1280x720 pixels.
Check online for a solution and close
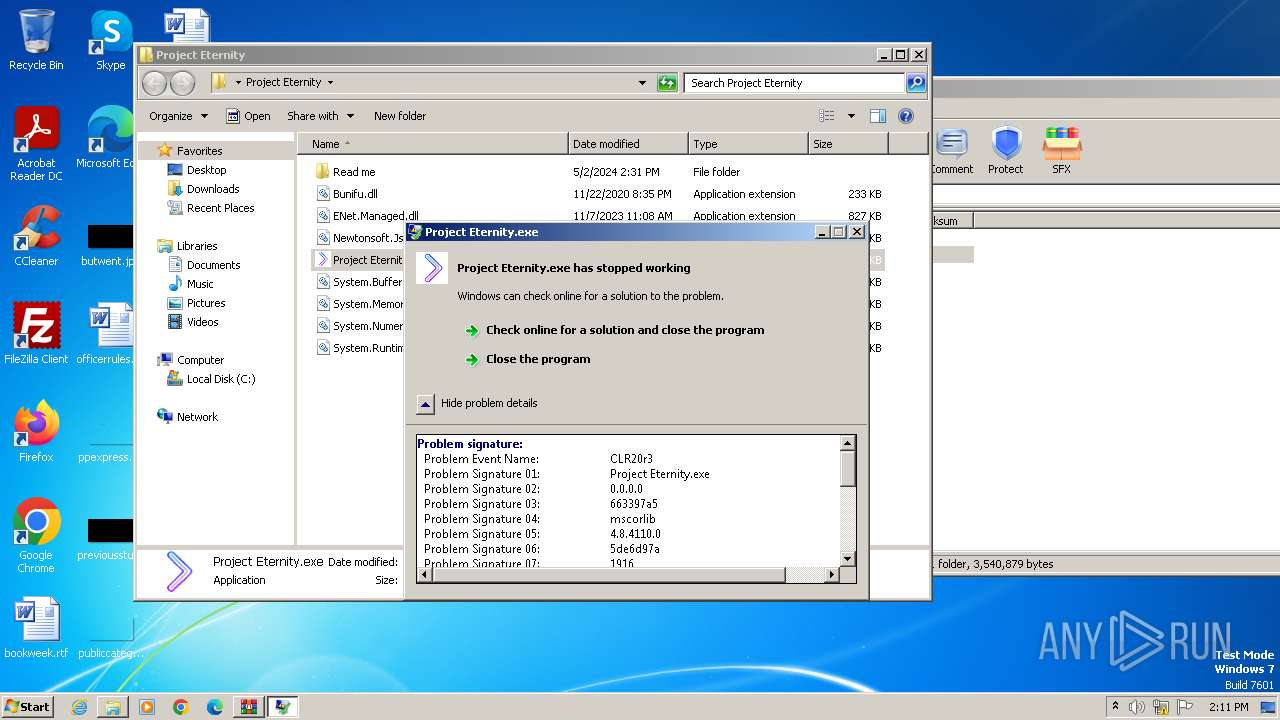tap(625, 330)
